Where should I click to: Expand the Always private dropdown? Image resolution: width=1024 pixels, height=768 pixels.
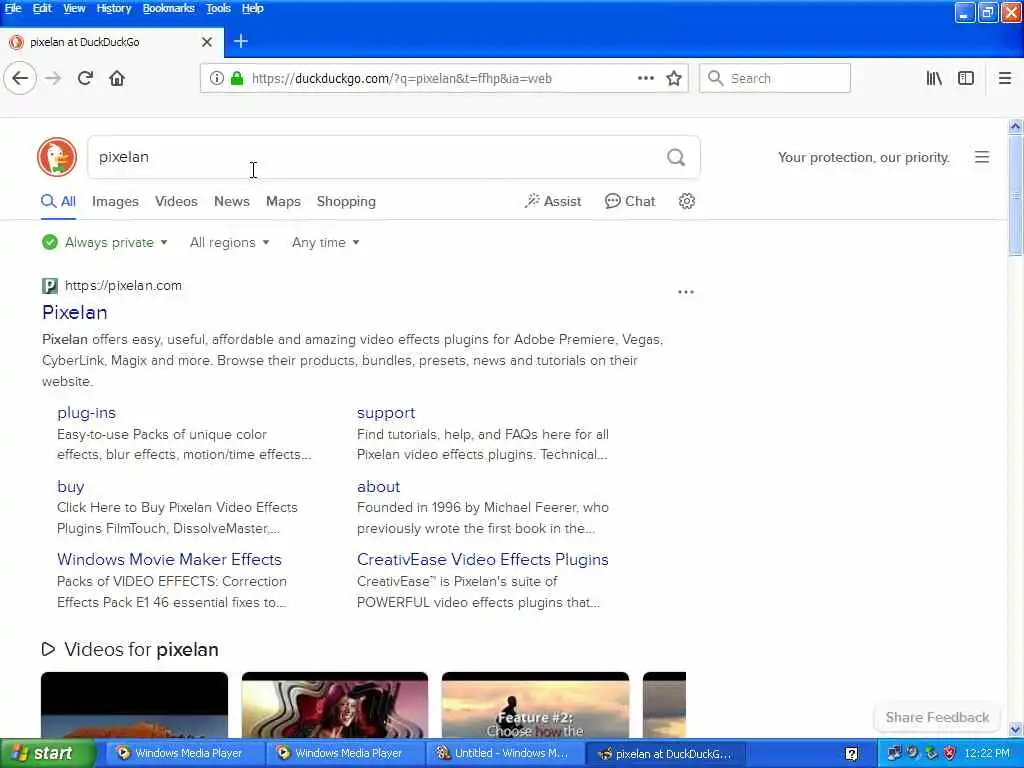[105, 242]
